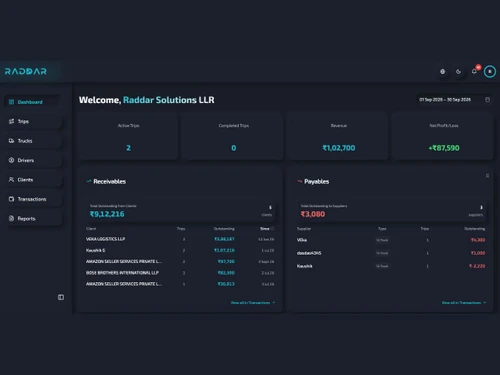Click the Outstanding header in the Payables table
The height and width of the screenshot is (375, 500).
tap(475, 229)
